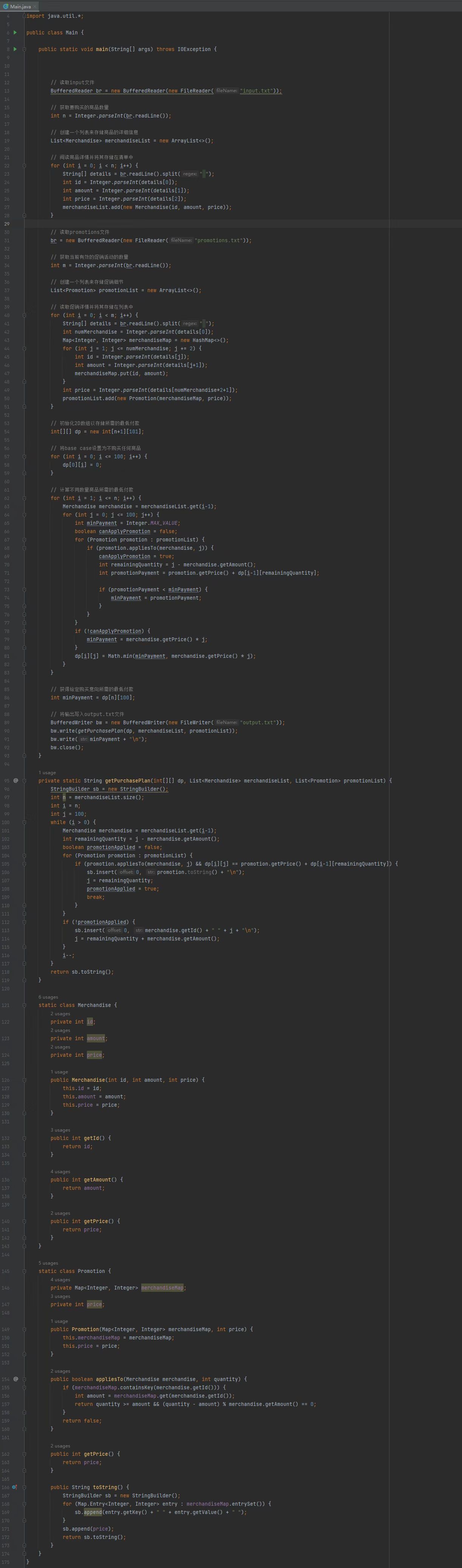Click the run icon beside main method

(x=15, y=49)
